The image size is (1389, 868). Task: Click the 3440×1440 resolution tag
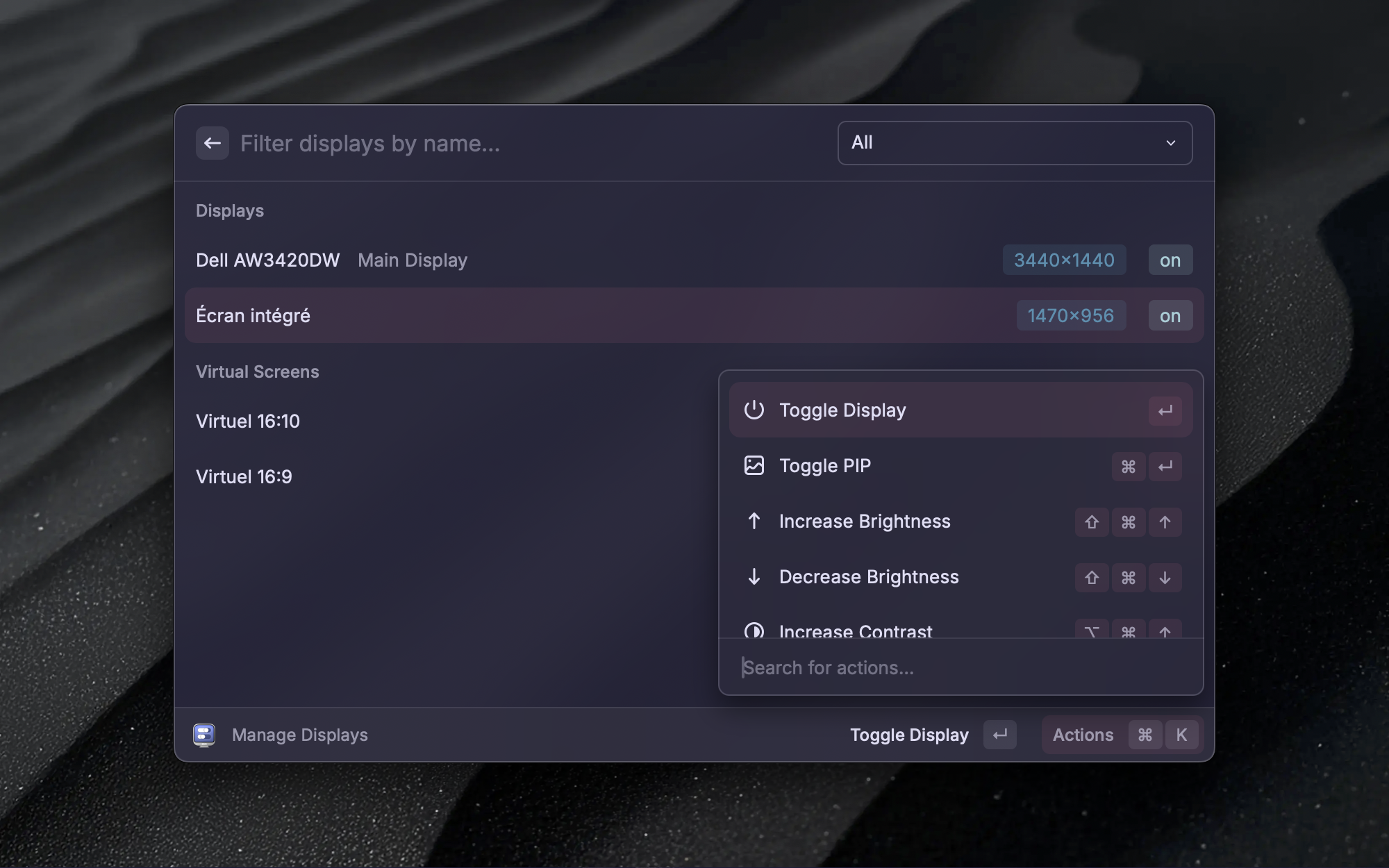(1063, 260)
